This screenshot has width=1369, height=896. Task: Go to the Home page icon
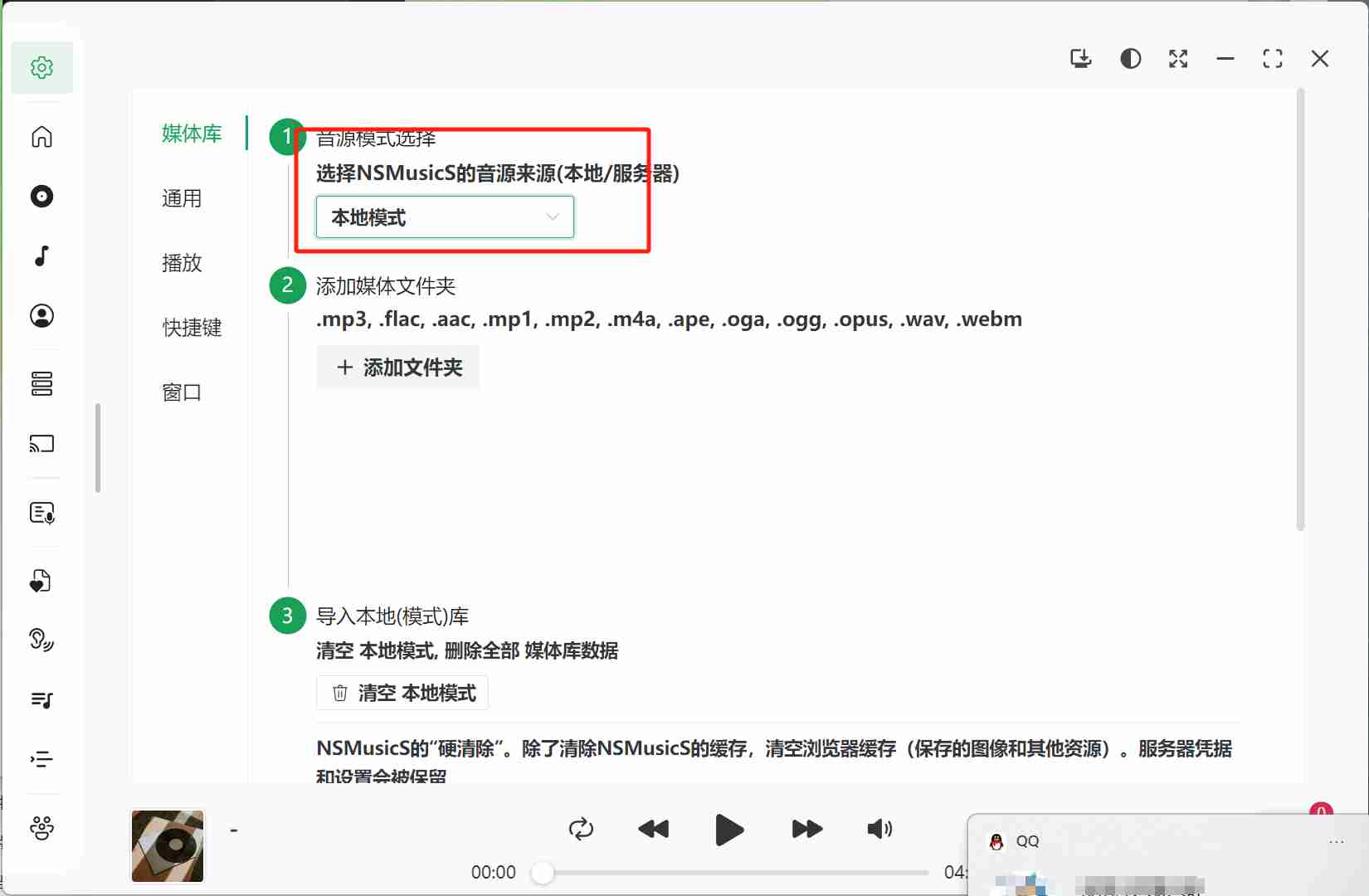coord(41,137)
